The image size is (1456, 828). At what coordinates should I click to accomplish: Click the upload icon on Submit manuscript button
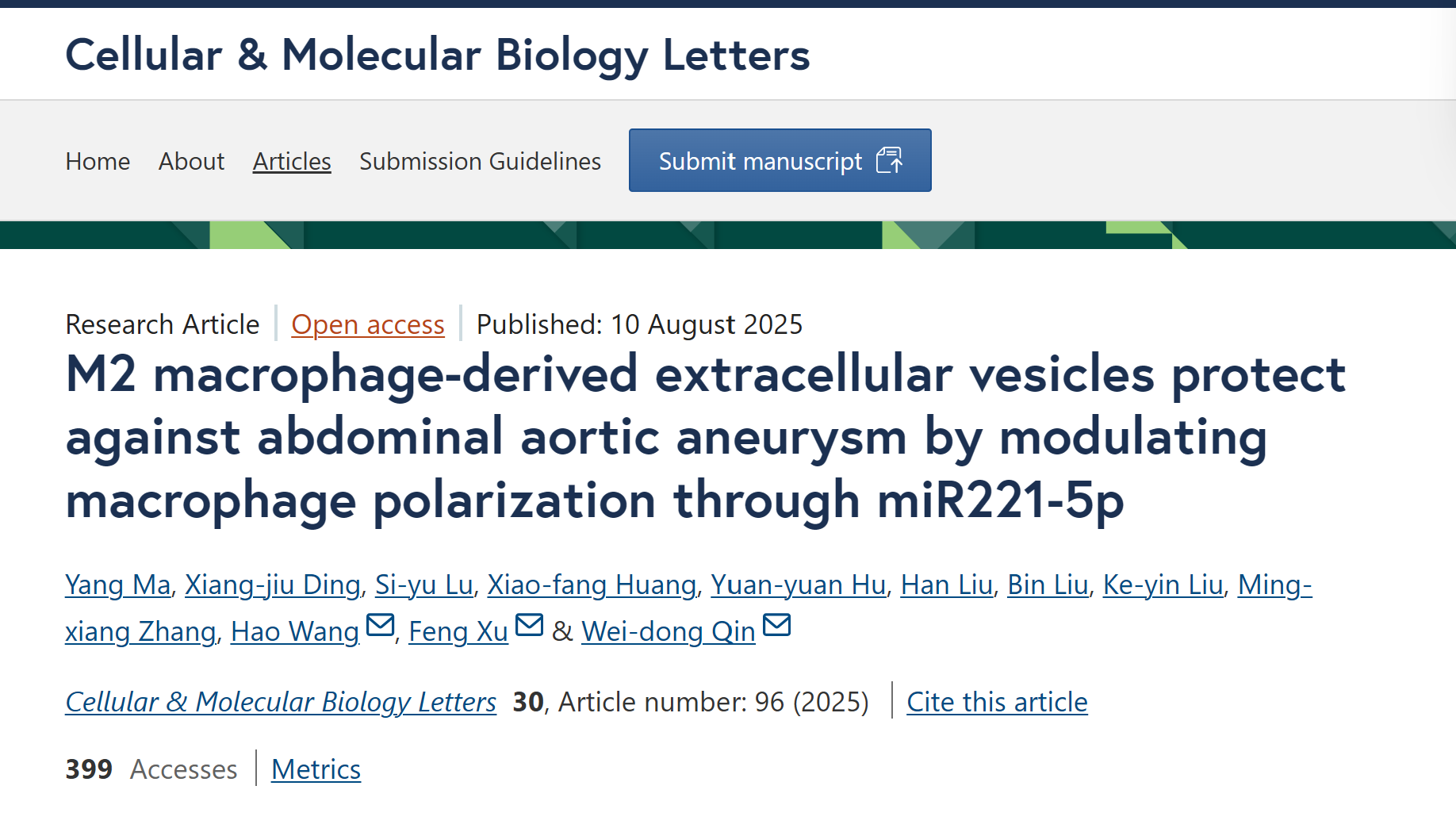tap(889, 160)
